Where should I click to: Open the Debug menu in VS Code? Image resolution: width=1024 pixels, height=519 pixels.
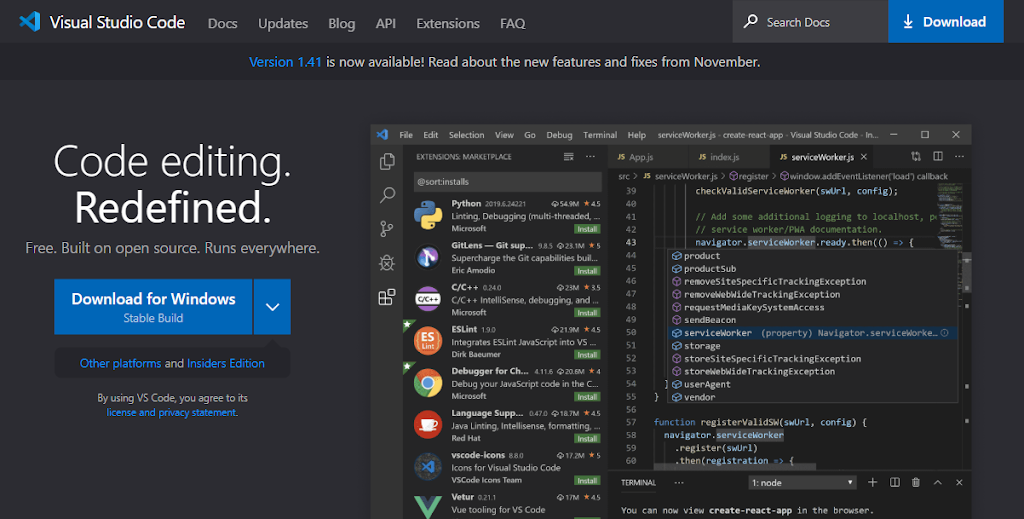[559, 135]
